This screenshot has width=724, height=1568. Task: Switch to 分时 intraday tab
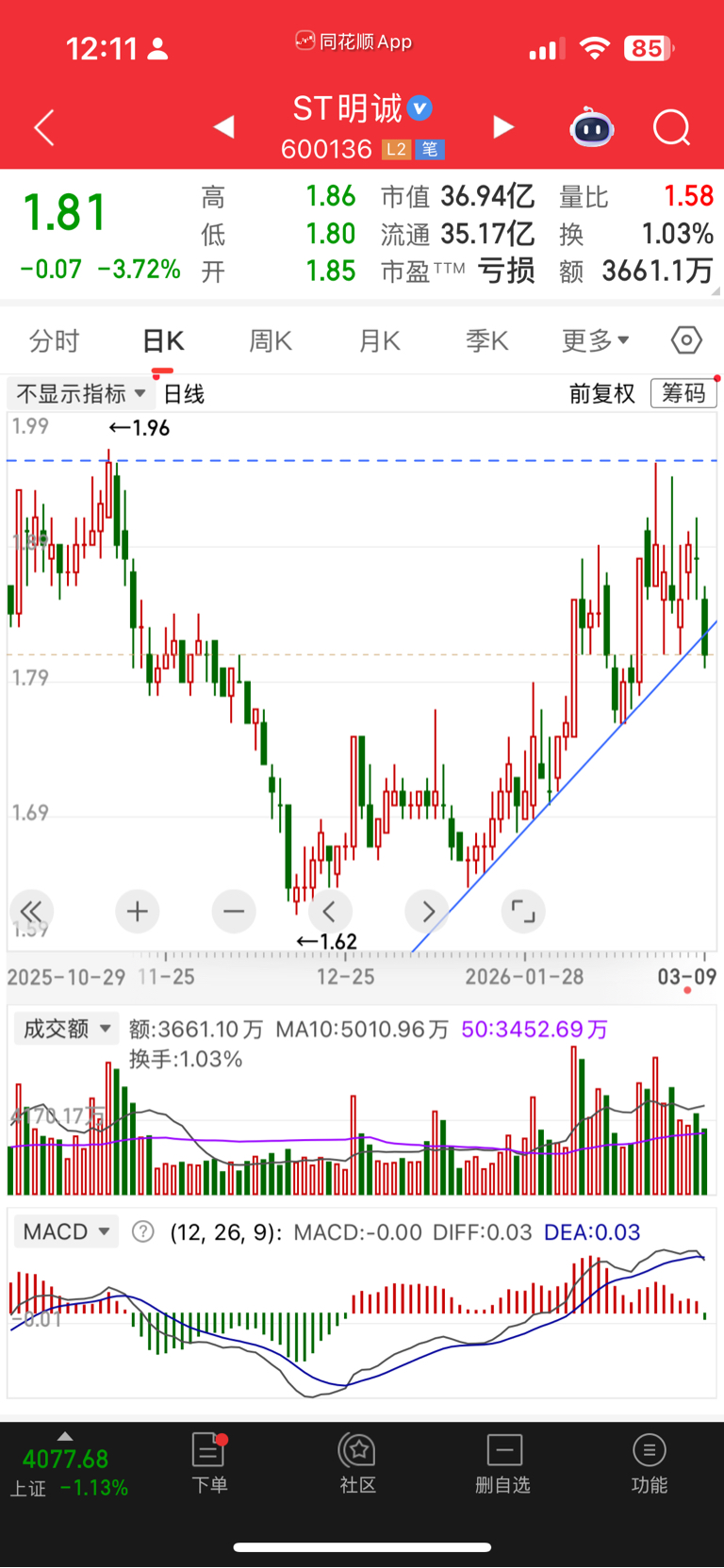coord(54,340)
